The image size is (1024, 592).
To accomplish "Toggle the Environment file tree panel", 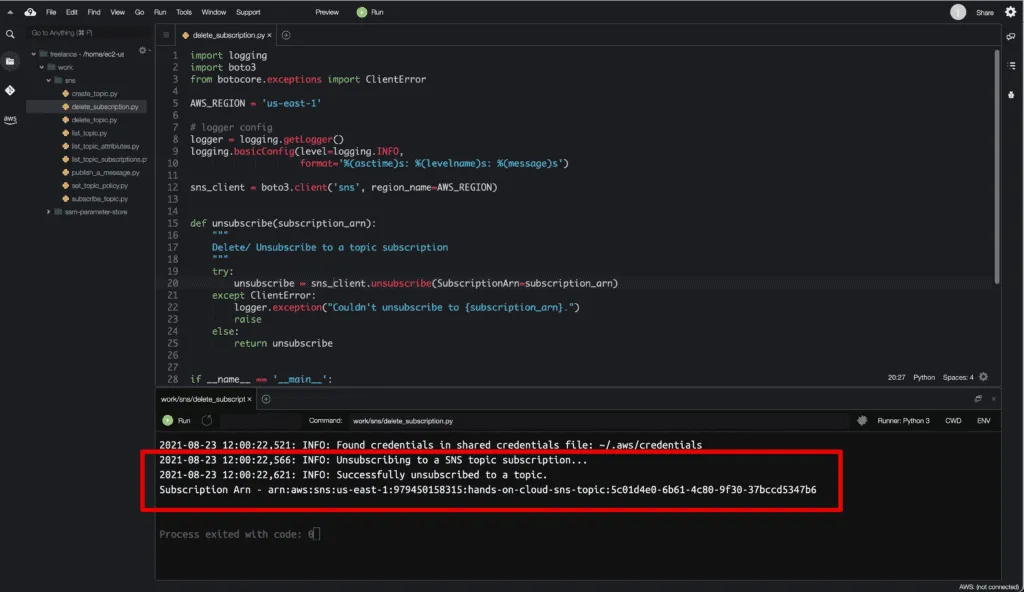I will point(10,61).
